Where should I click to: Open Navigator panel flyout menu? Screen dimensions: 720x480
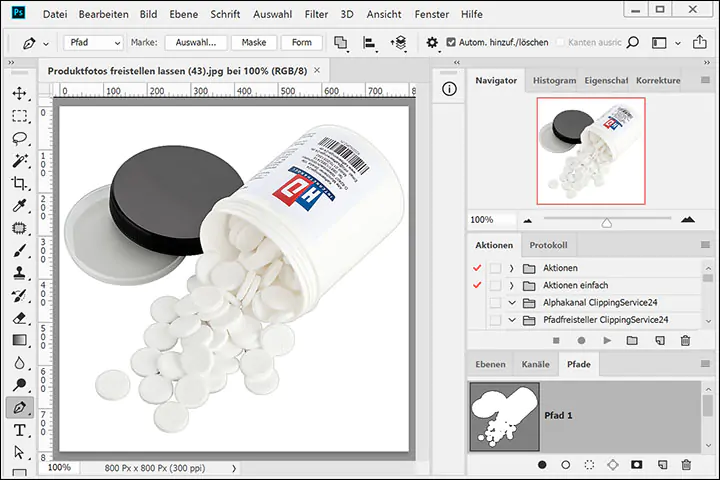705,80
